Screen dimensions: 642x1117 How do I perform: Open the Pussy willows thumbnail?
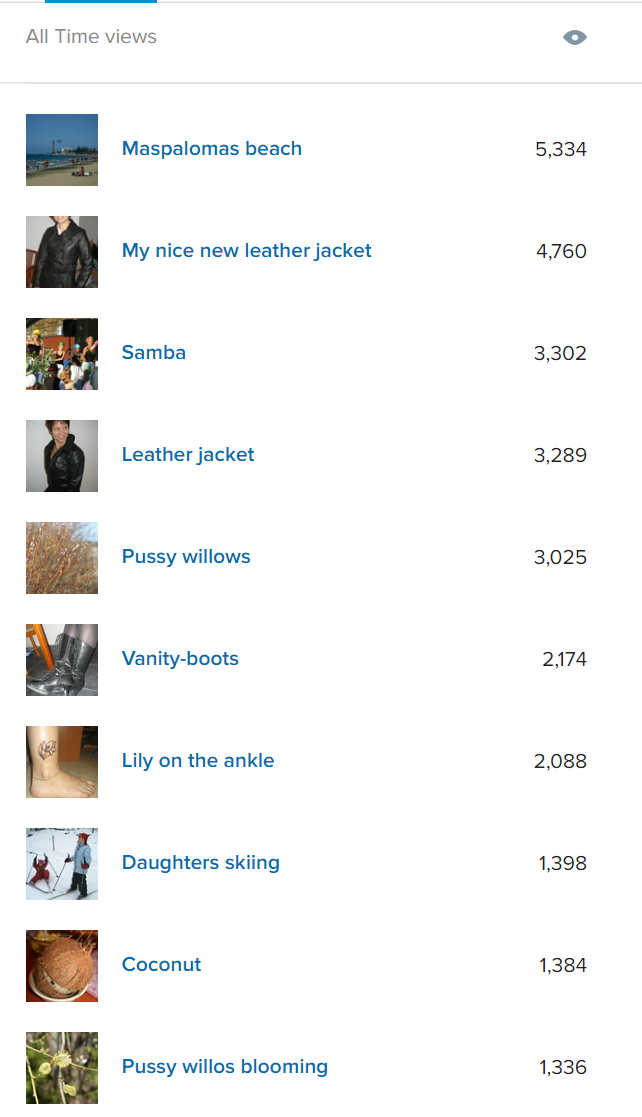coord(62,558)
